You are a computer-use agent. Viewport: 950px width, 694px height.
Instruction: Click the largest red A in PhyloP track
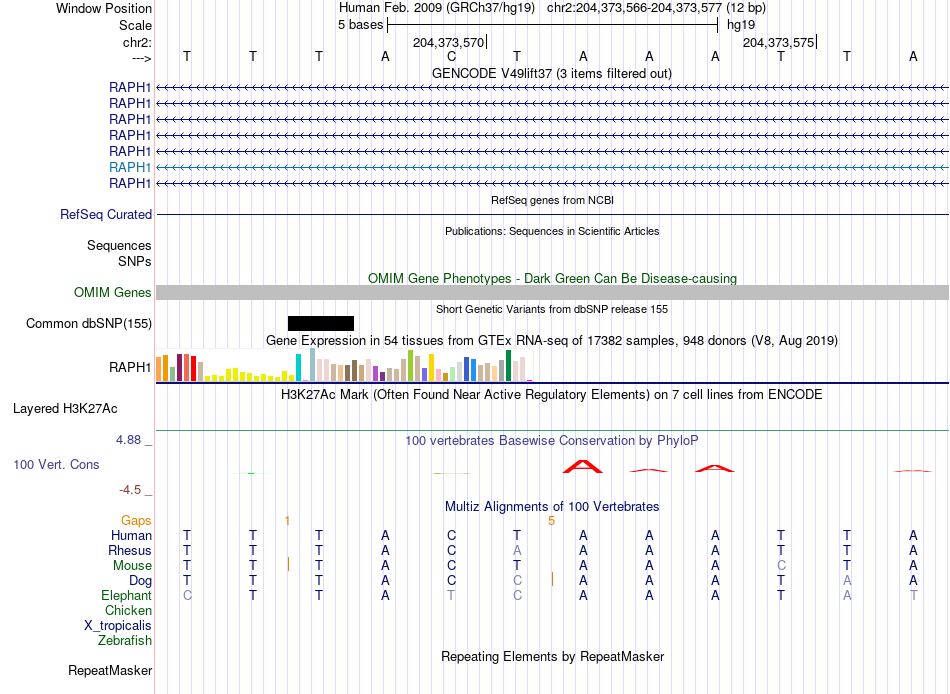coord(583,467)
